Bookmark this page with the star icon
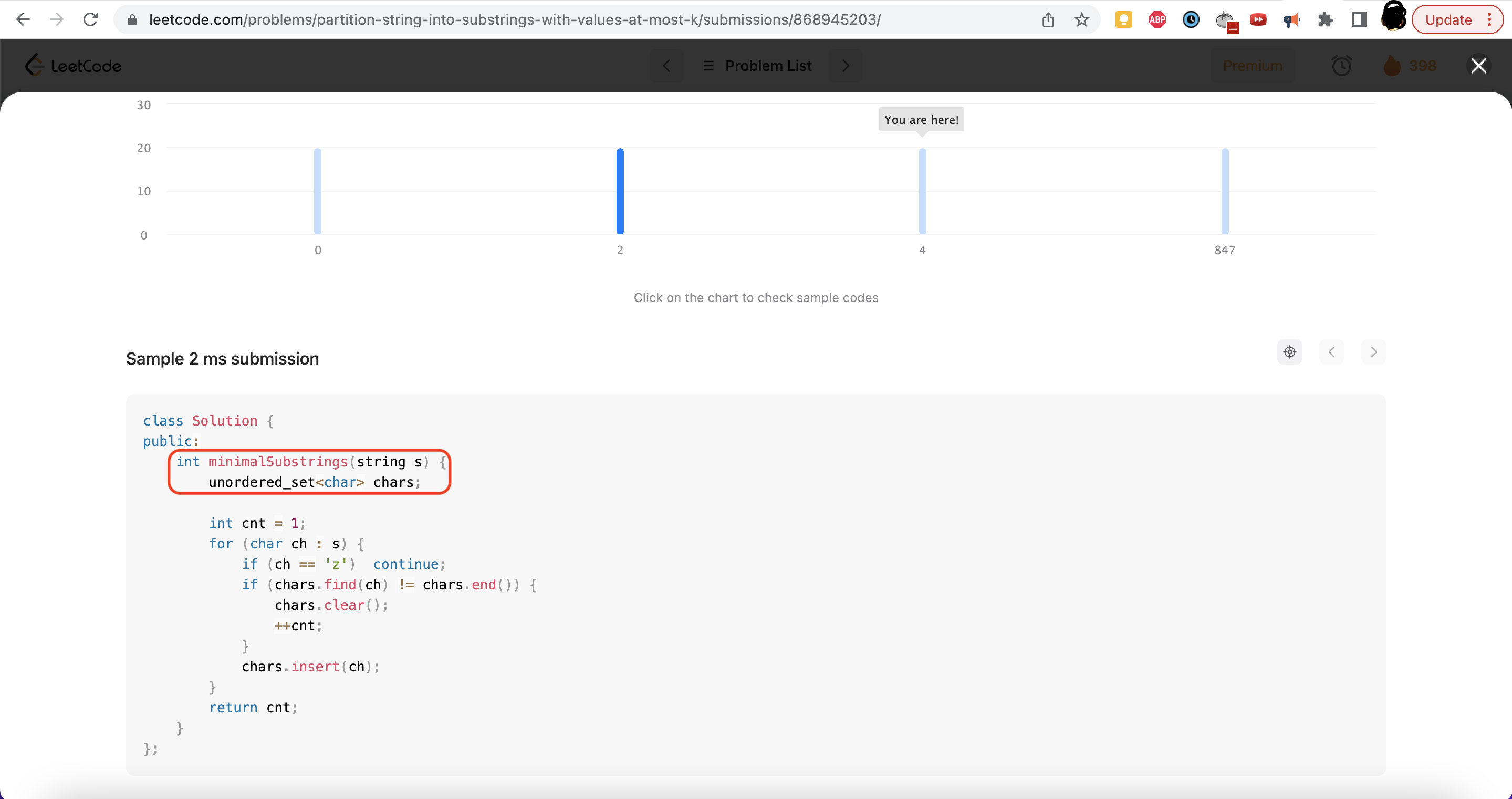Screen dimensions: 1512x799 coord(1082,19)
